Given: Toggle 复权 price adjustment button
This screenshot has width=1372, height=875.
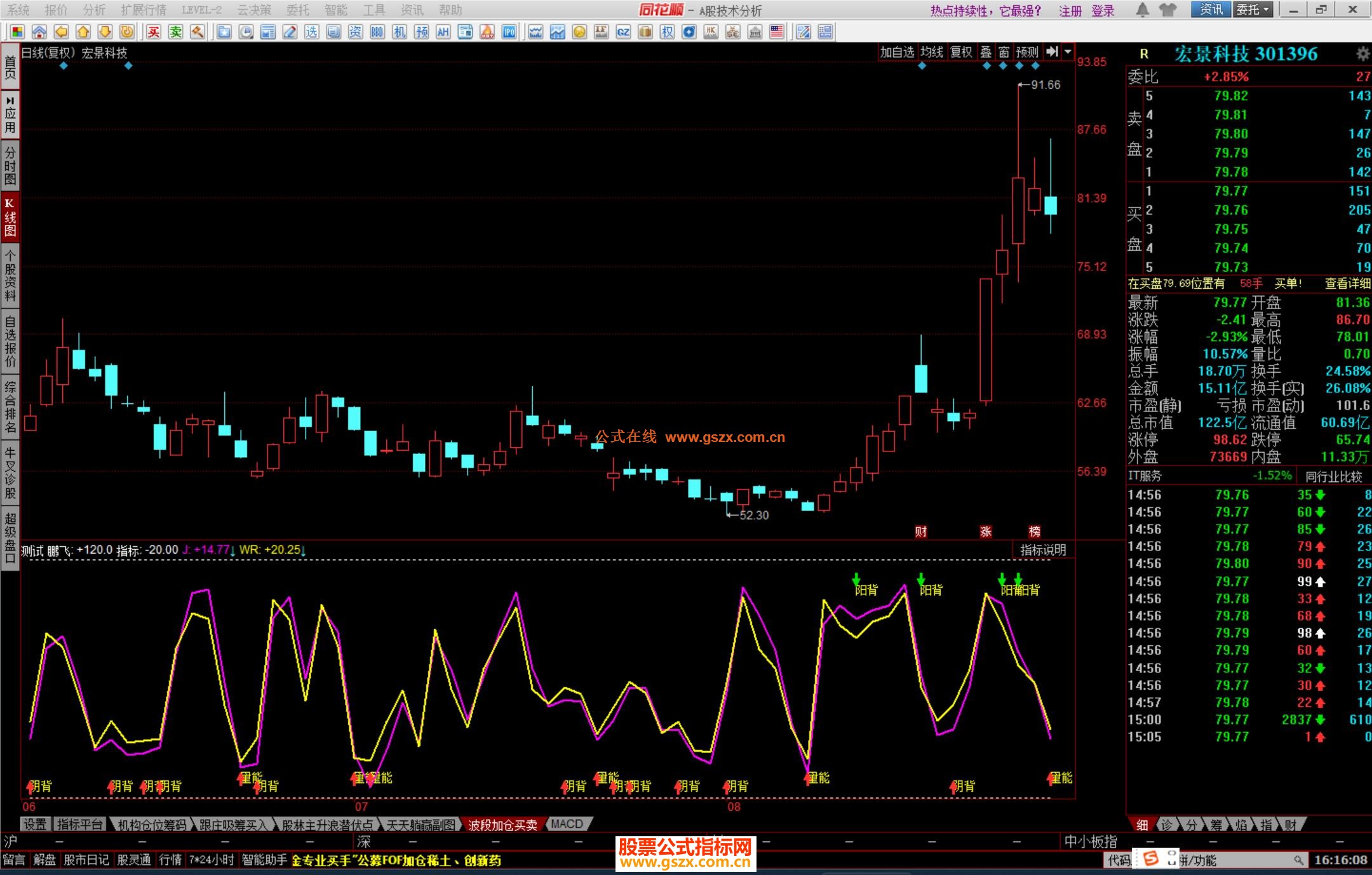Looking at the screenshot, I should click(x=961, y=52).
